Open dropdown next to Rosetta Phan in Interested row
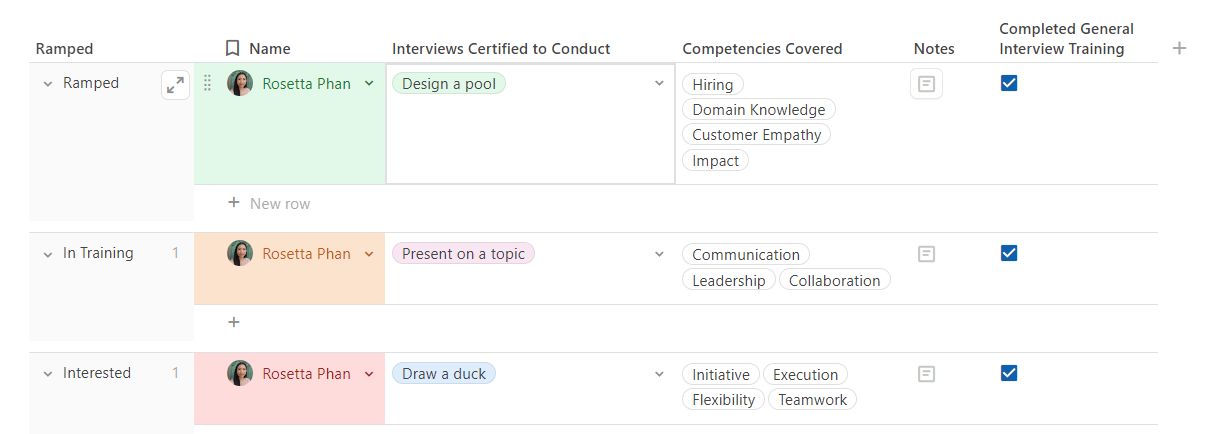This screenshot has width=1213, height=434. (369, 373)
